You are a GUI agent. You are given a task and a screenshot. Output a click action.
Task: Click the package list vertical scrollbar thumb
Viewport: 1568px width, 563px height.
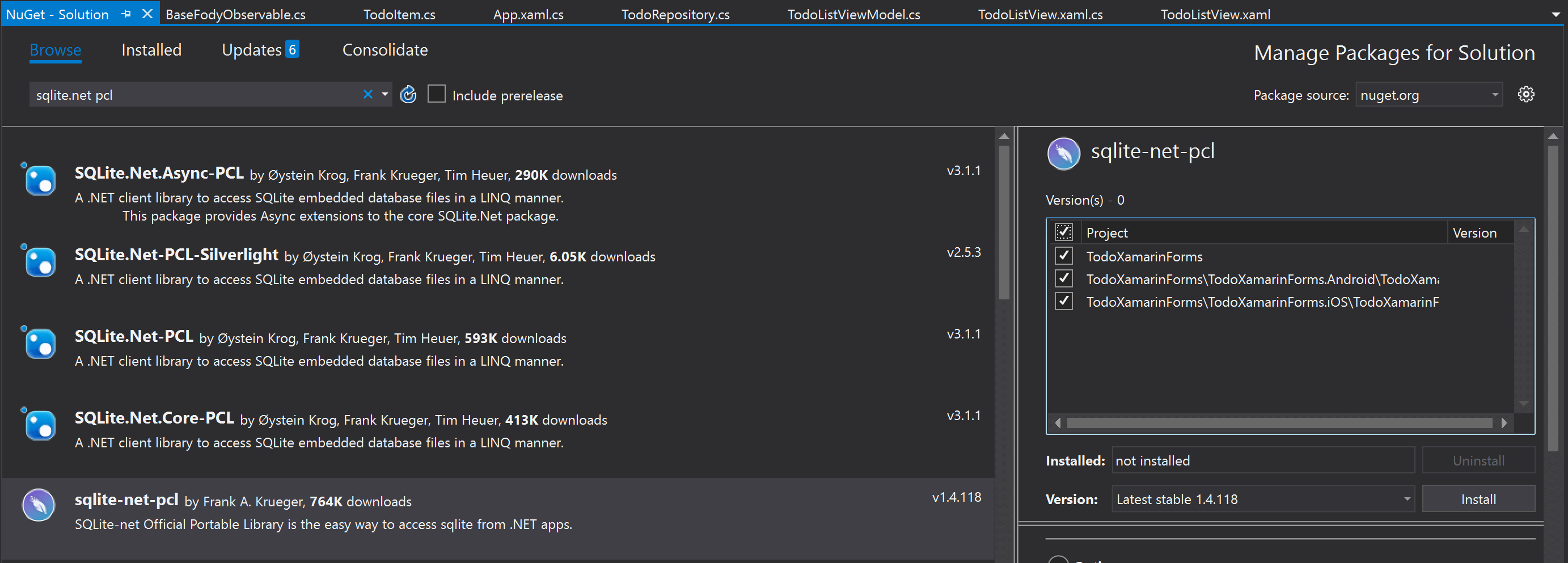pos(1004,222)
